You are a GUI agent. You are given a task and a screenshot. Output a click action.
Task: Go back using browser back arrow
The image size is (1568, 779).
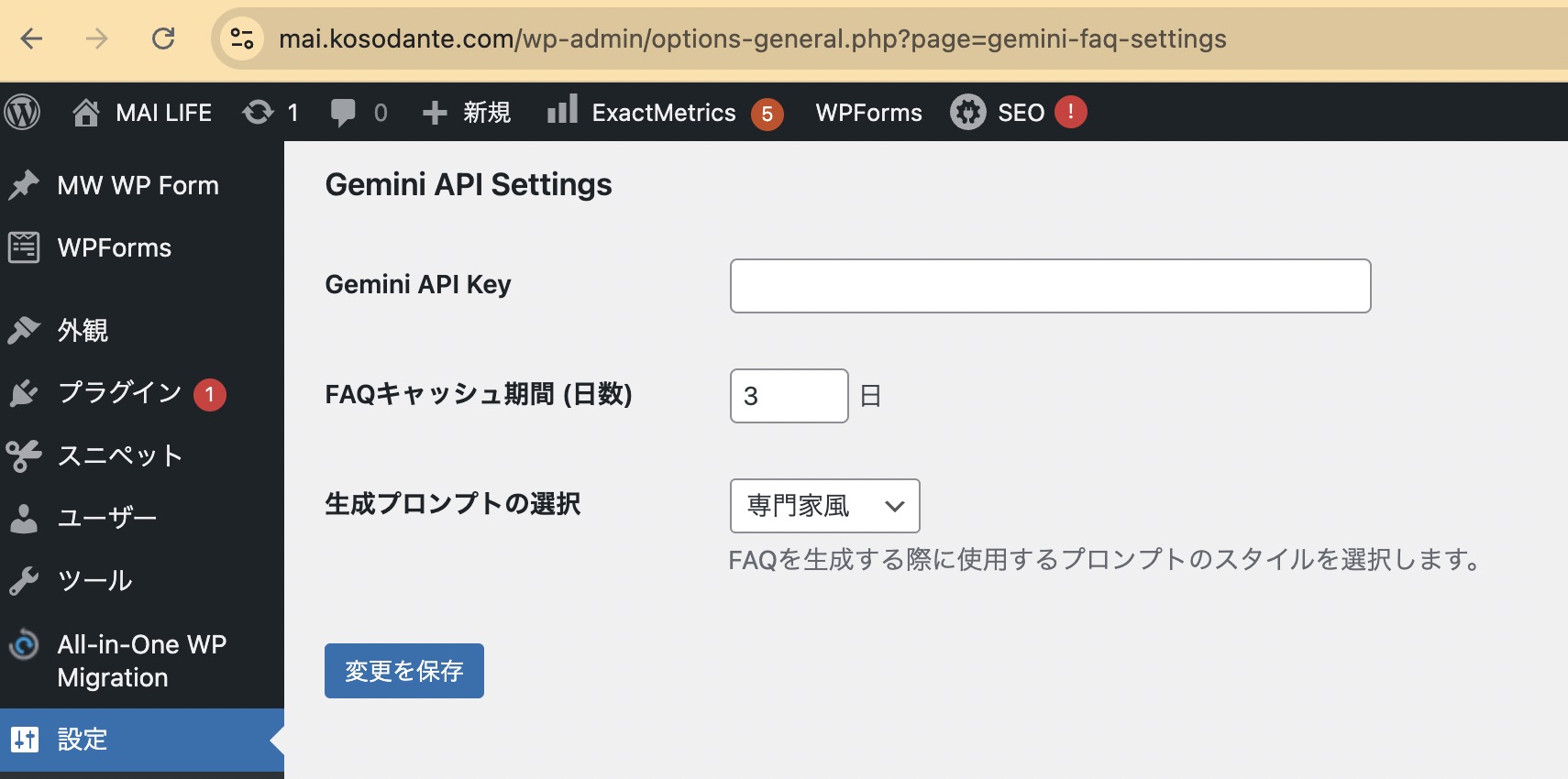pyautogui.click(x=32, y=38)
